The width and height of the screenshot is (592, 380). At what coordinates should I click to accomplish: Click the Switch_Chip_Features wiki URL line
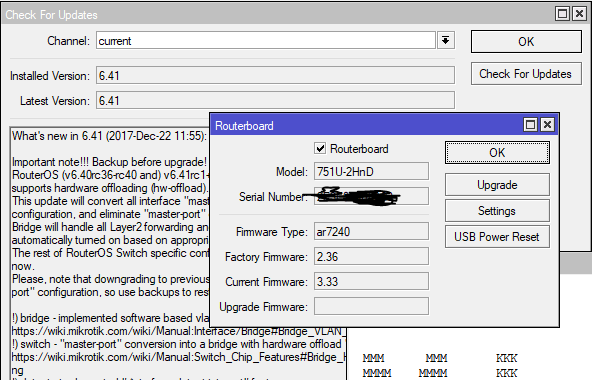179,357
